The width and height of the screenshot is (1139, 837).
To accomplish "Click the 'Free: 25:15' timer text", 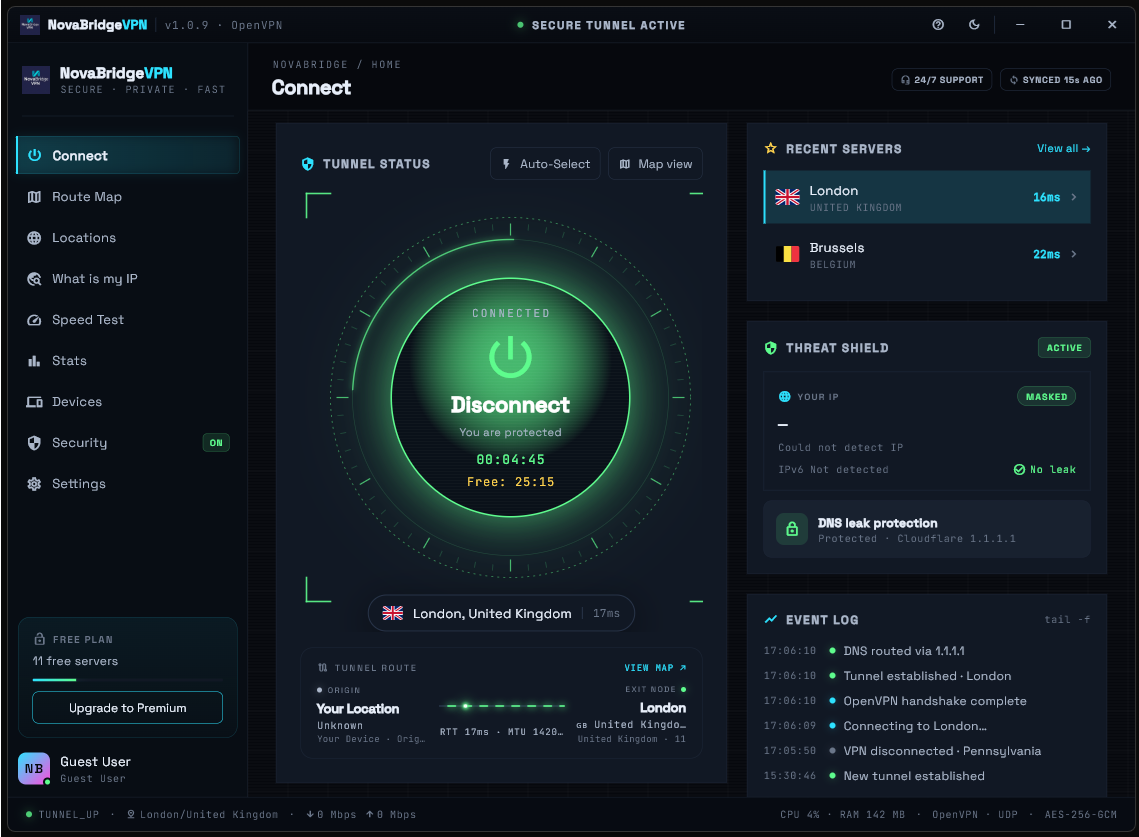I will (x=510, y=482).
